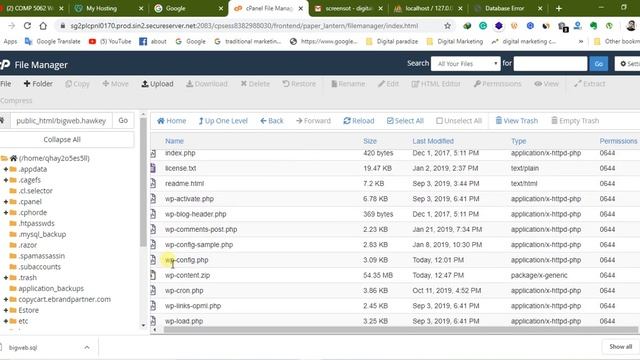
Task: Click the Restore toolbar button
Action: (x=299, y=84)
